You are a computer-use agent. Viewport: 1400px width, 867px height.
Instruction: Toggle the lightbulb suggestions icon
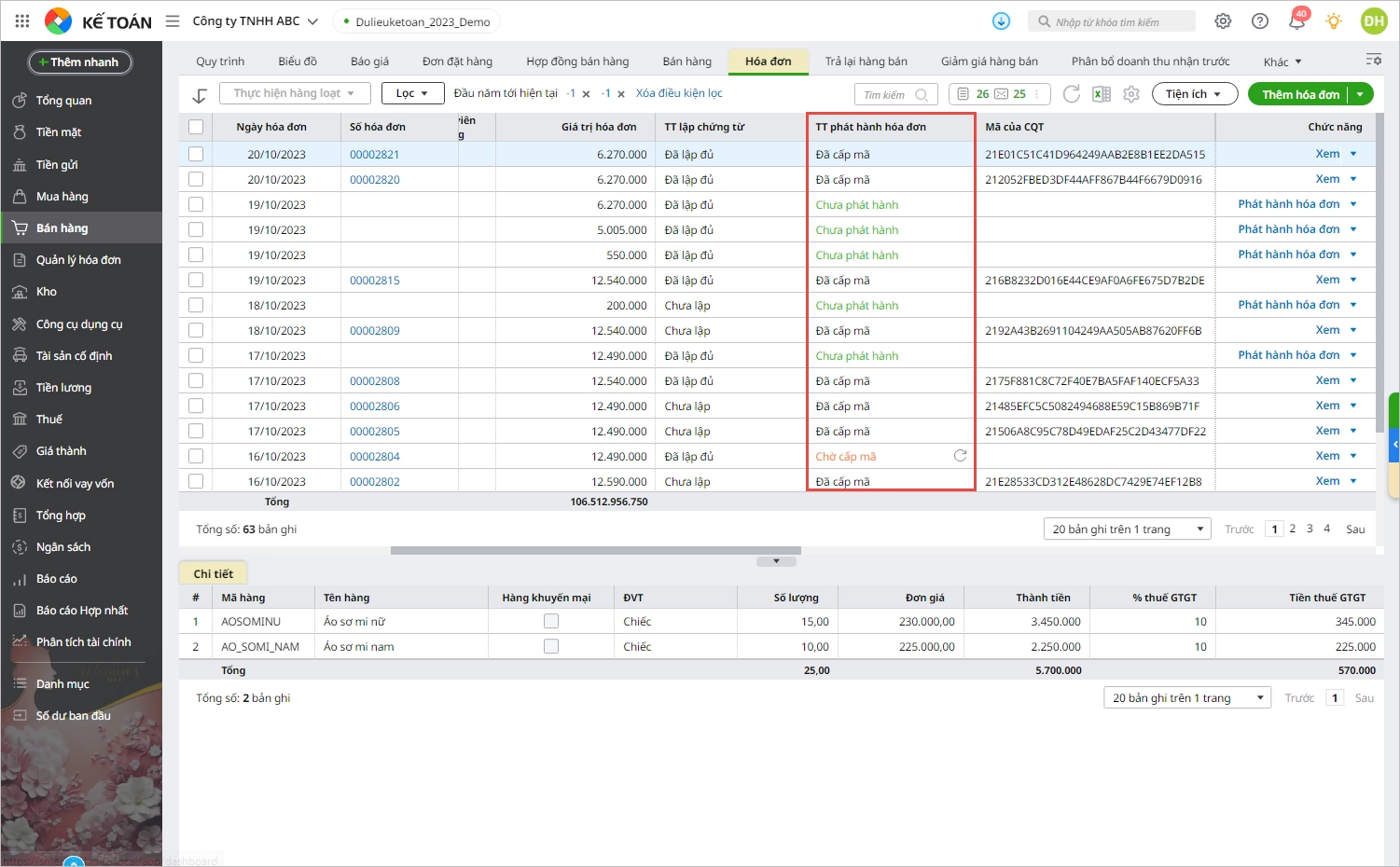tap(1334, 21)
